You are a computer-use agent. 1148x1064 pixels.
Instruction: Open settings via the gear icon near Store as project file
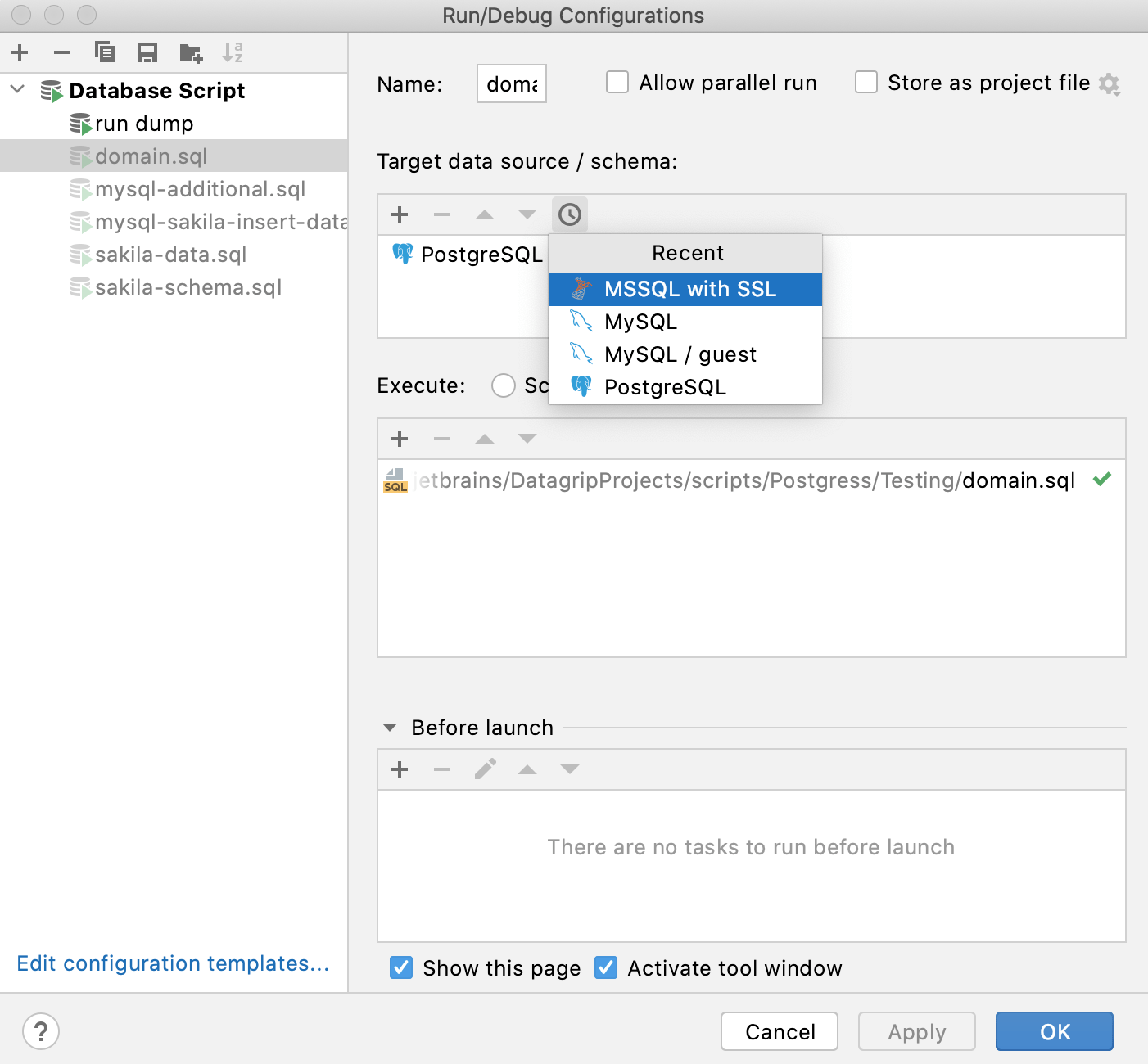click(x=1110, y=83)
